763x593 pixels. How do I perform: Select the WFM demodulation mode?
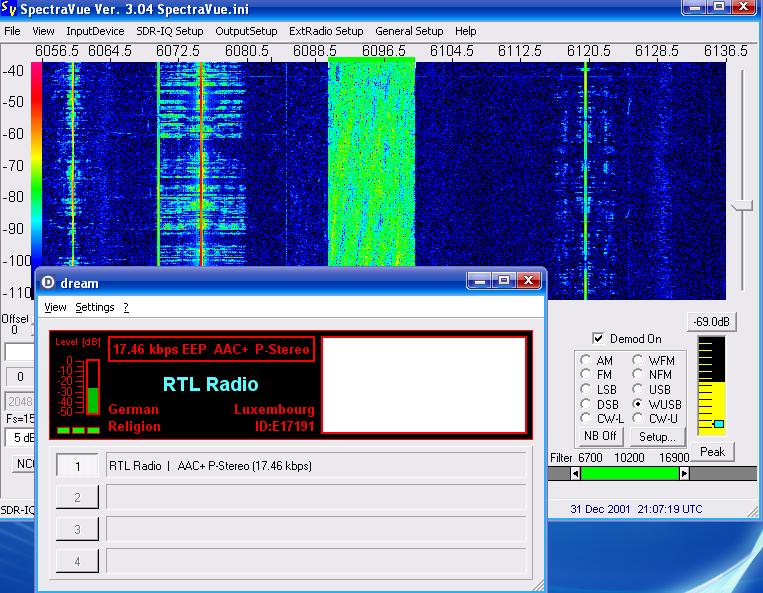point(637,360)
